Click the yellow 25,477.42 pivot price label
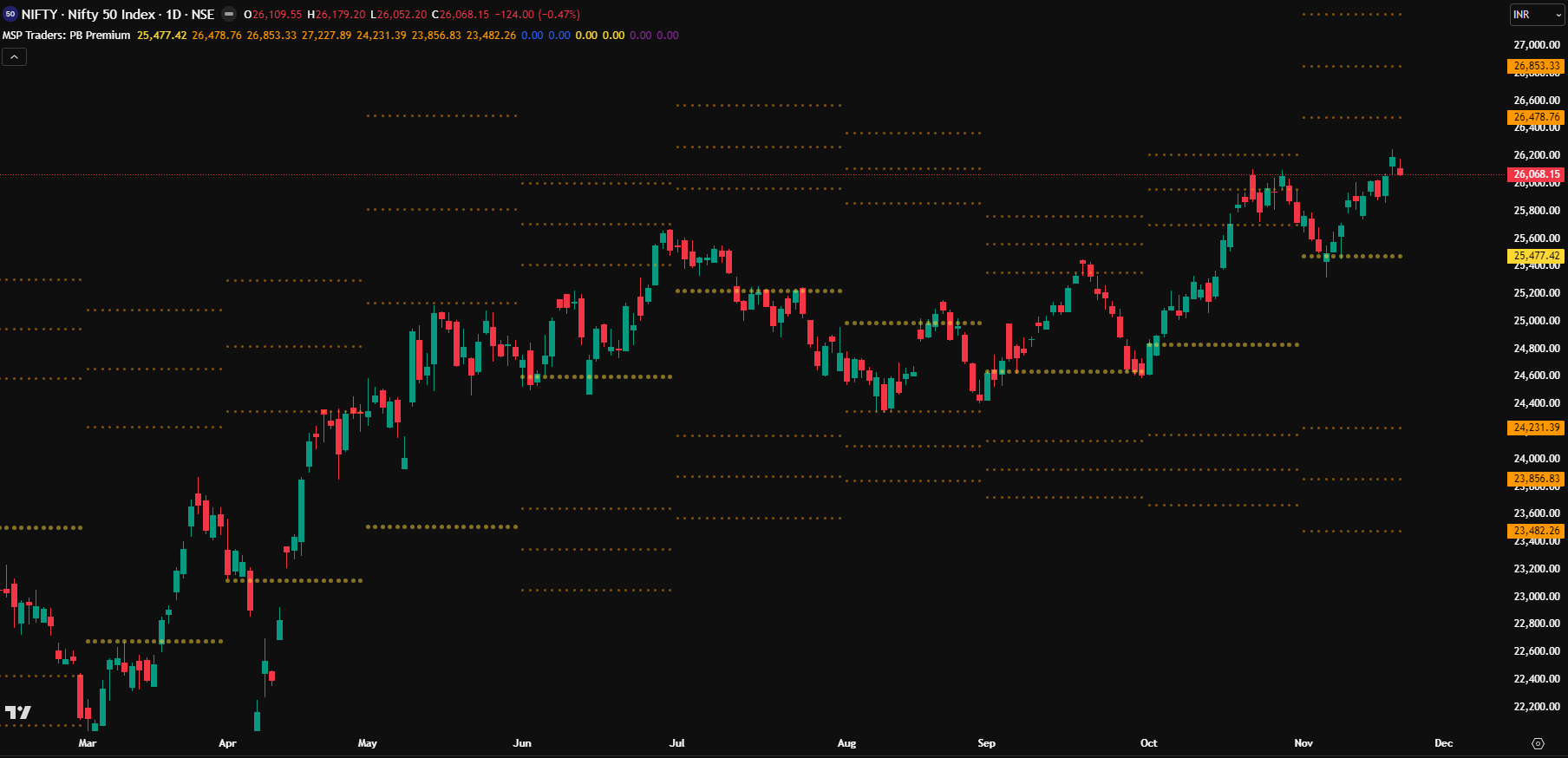1568x758 pixels. (x=1536, y=256)
